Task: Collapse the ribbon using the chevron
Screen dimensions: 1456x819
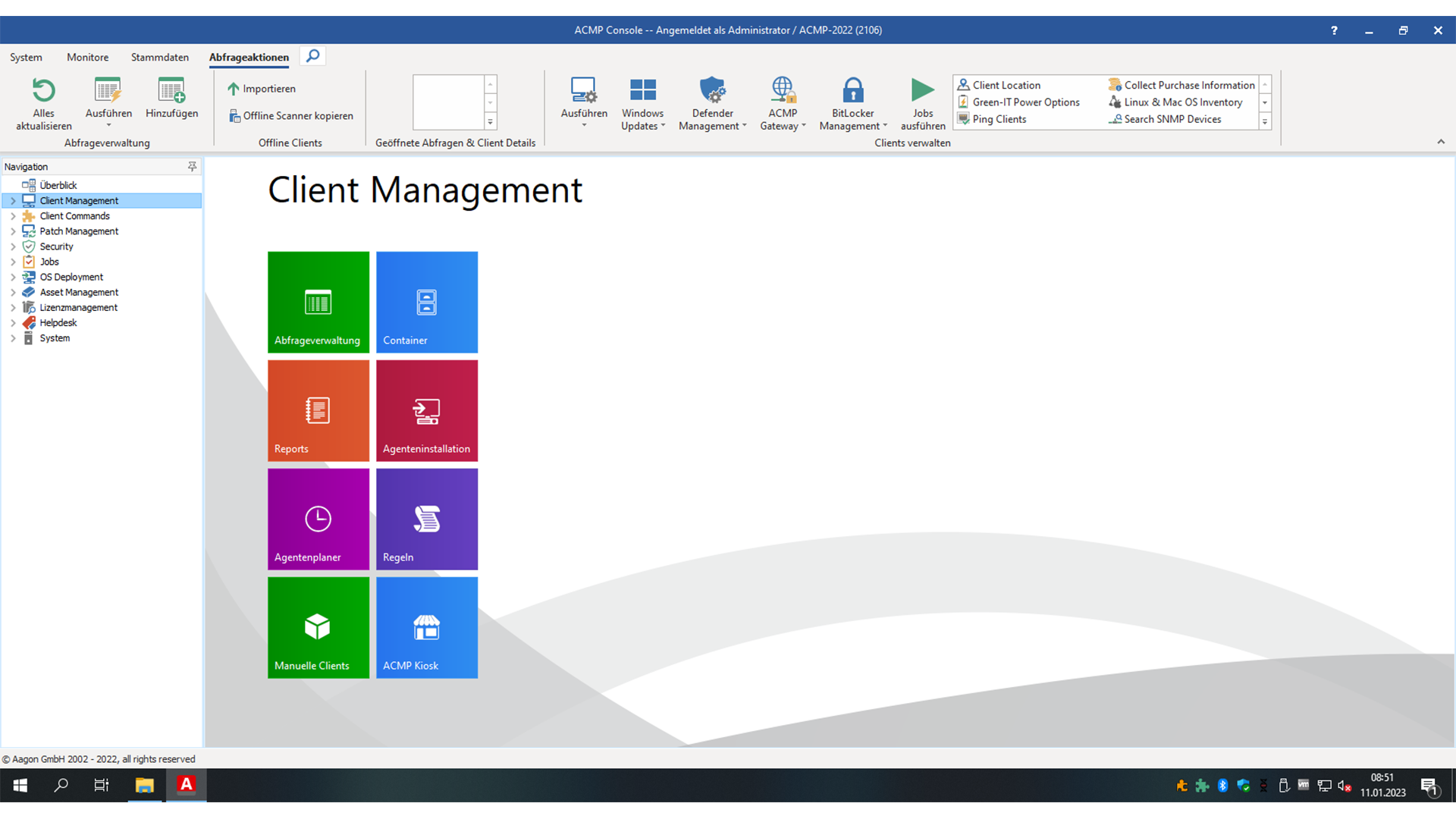Action: (x=1442, y=141)
